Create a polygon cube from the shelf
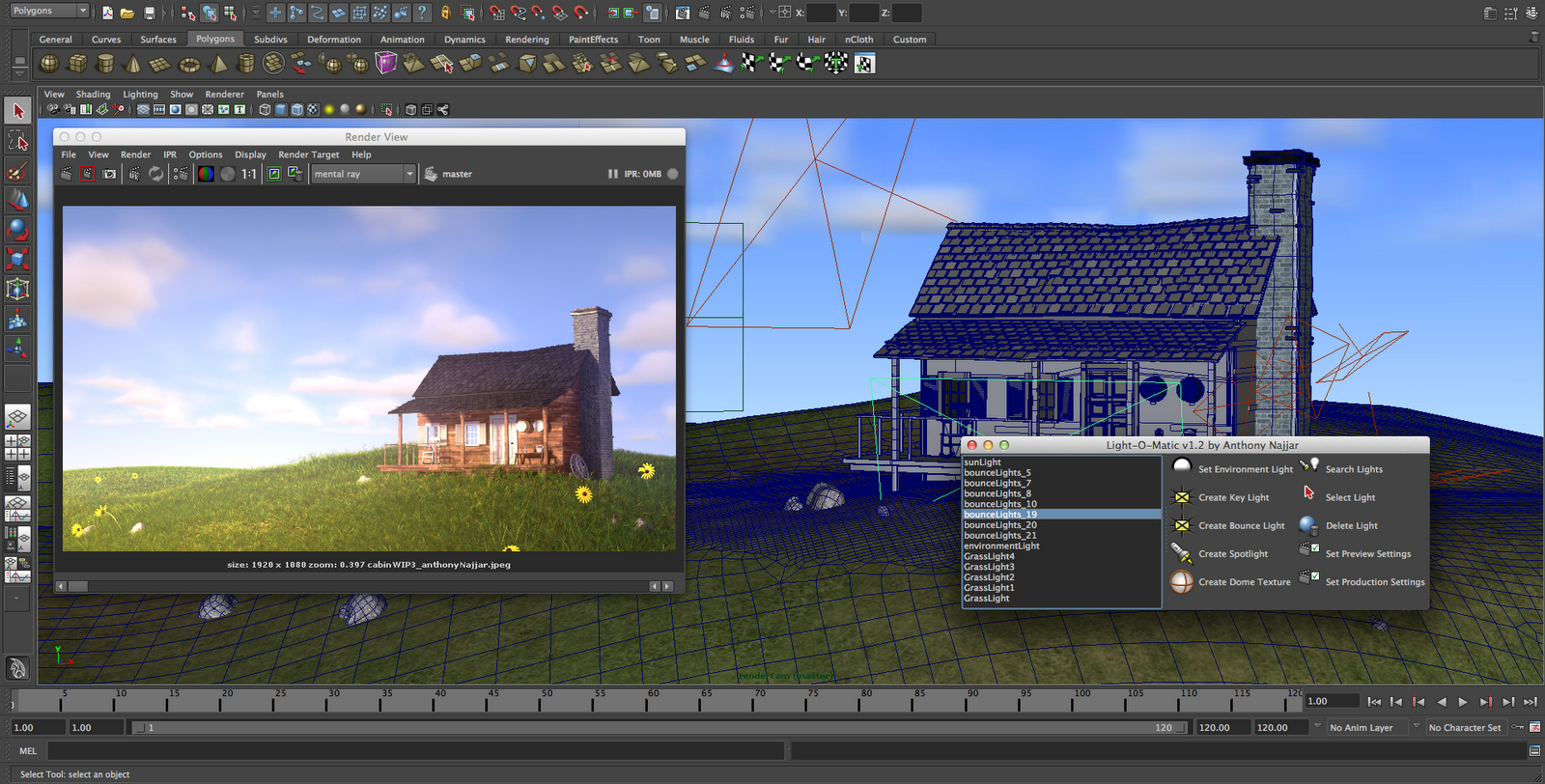The height and width of the screenshot is (784, 1545). (77, 64)
